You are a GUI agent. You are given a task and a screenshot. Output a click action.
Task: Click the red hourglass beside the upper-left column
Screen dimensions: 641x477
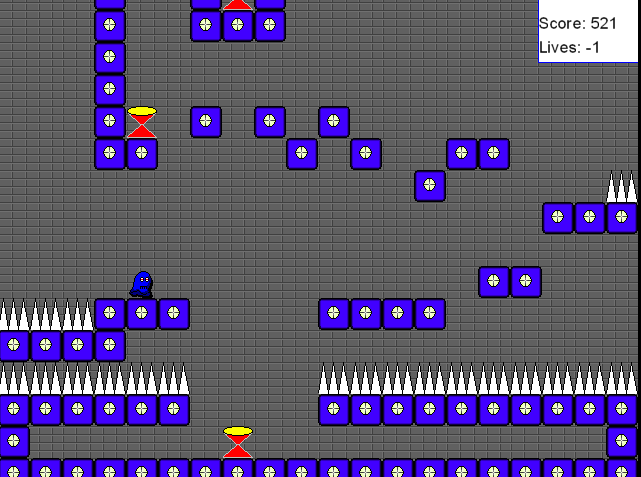pyautogui.click(x=142, y=122)
